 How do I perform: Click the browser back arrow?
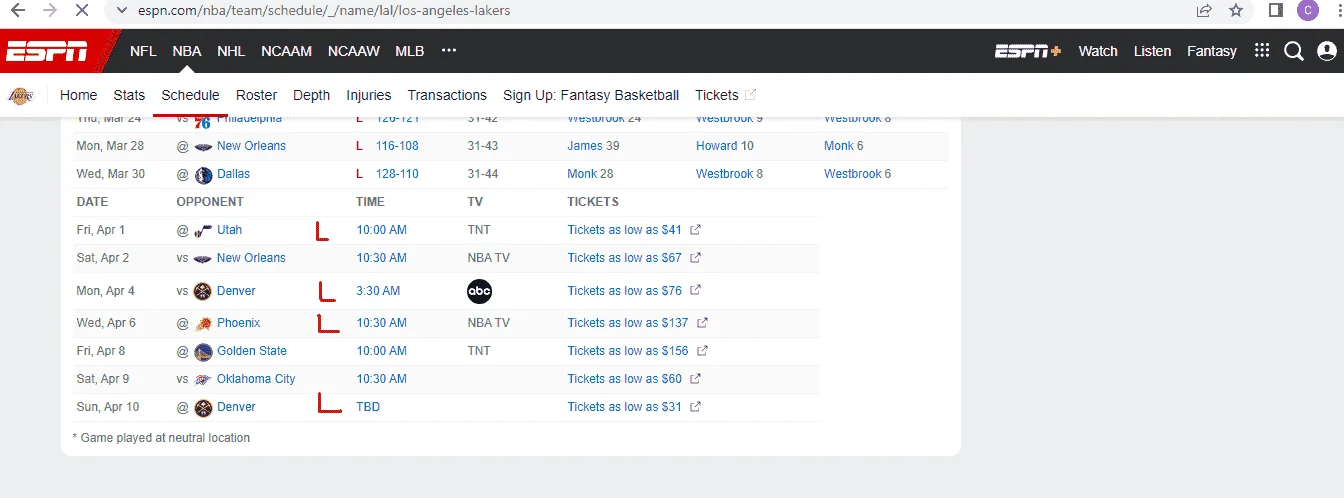17,11
